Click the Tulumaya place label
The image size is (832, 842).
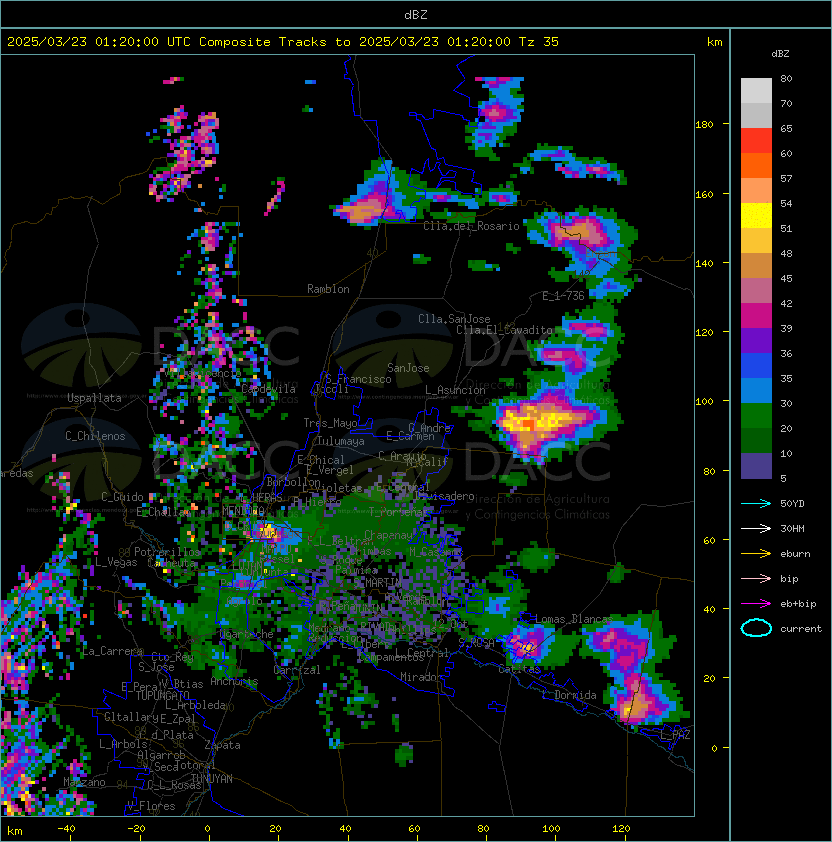pos(341,441)
